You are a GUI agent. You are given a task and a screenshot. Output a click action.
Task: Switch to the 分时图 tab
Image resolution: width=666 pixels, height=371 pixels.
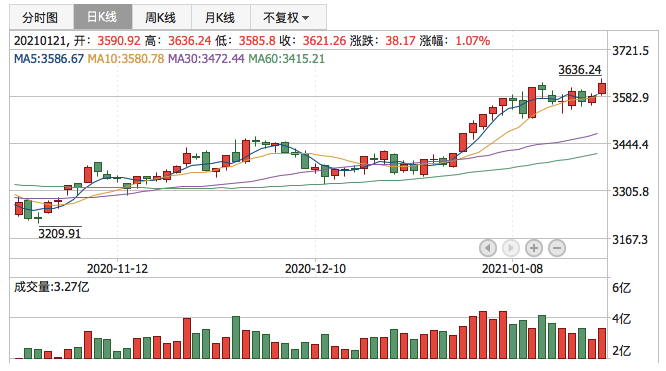pos(41,17)
